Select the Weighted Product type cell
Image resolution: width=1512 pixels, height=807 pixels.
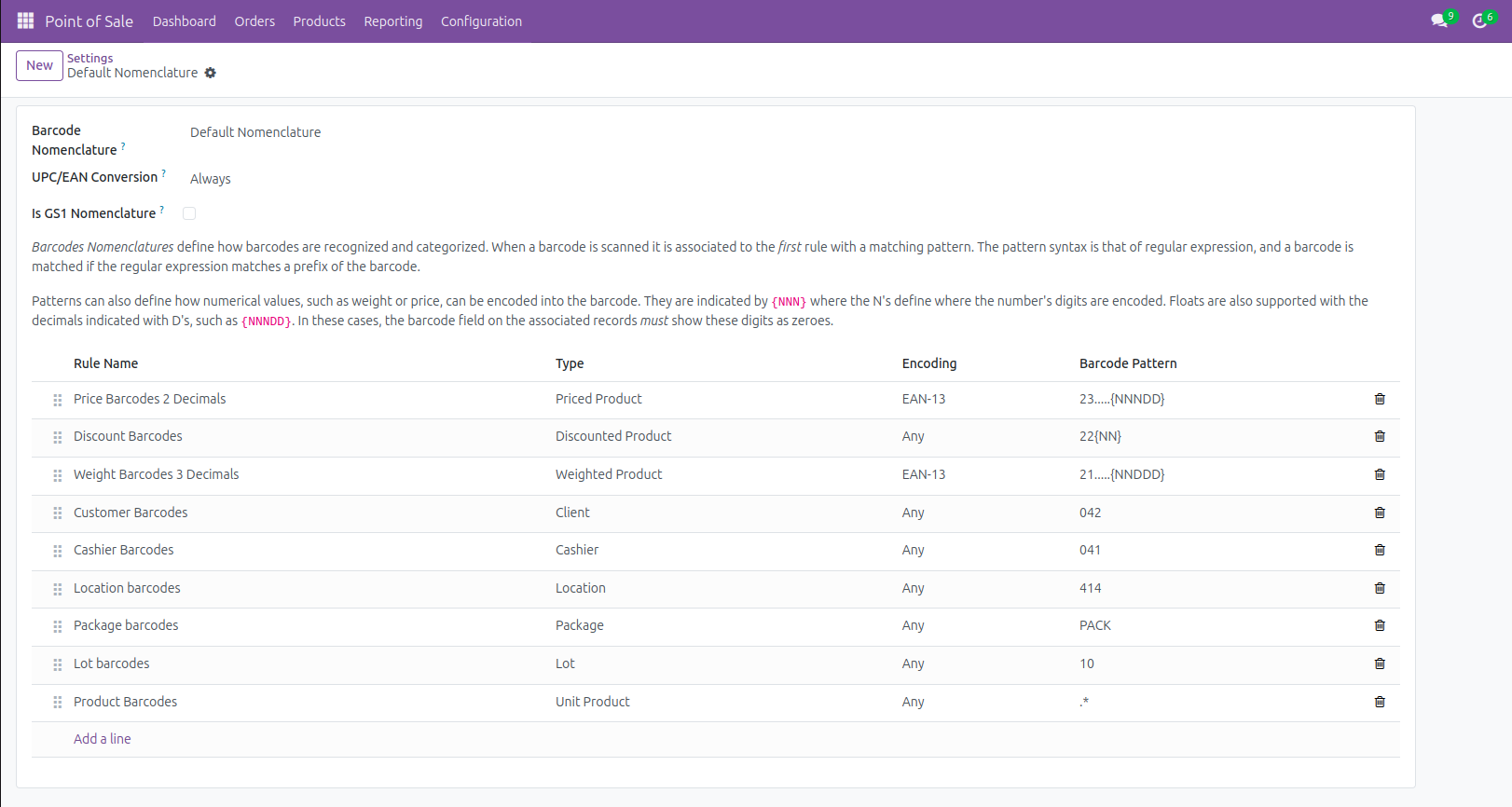[609, 474]
